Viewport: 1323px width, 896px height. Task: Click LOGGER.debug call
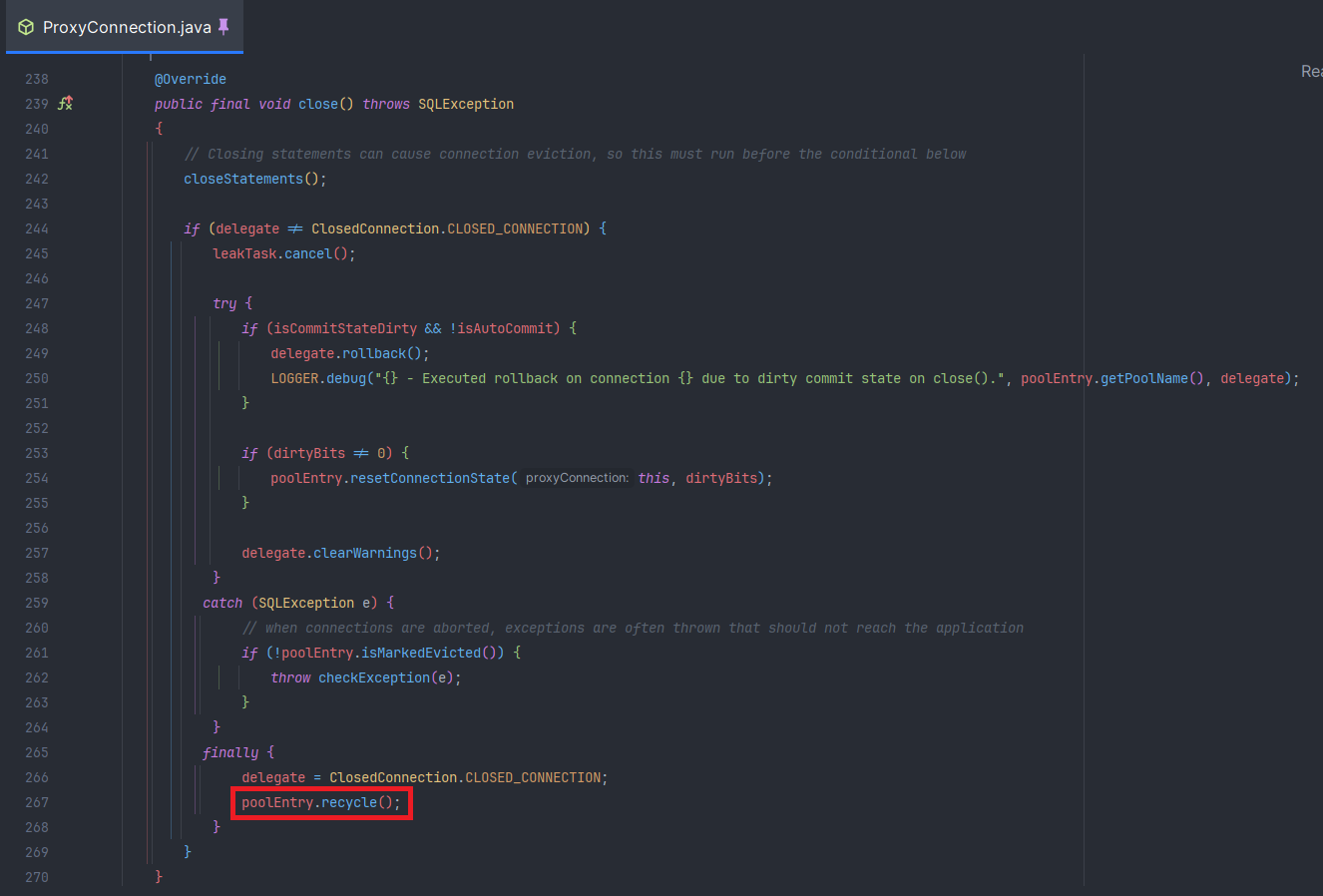tap(318, 378)
